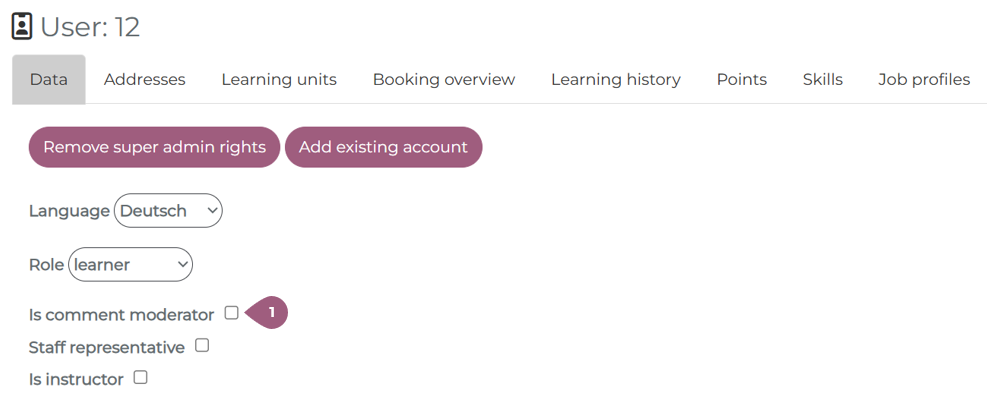Click the user badge icon beside the heading
987x402 pixels.
pos(21,27)
